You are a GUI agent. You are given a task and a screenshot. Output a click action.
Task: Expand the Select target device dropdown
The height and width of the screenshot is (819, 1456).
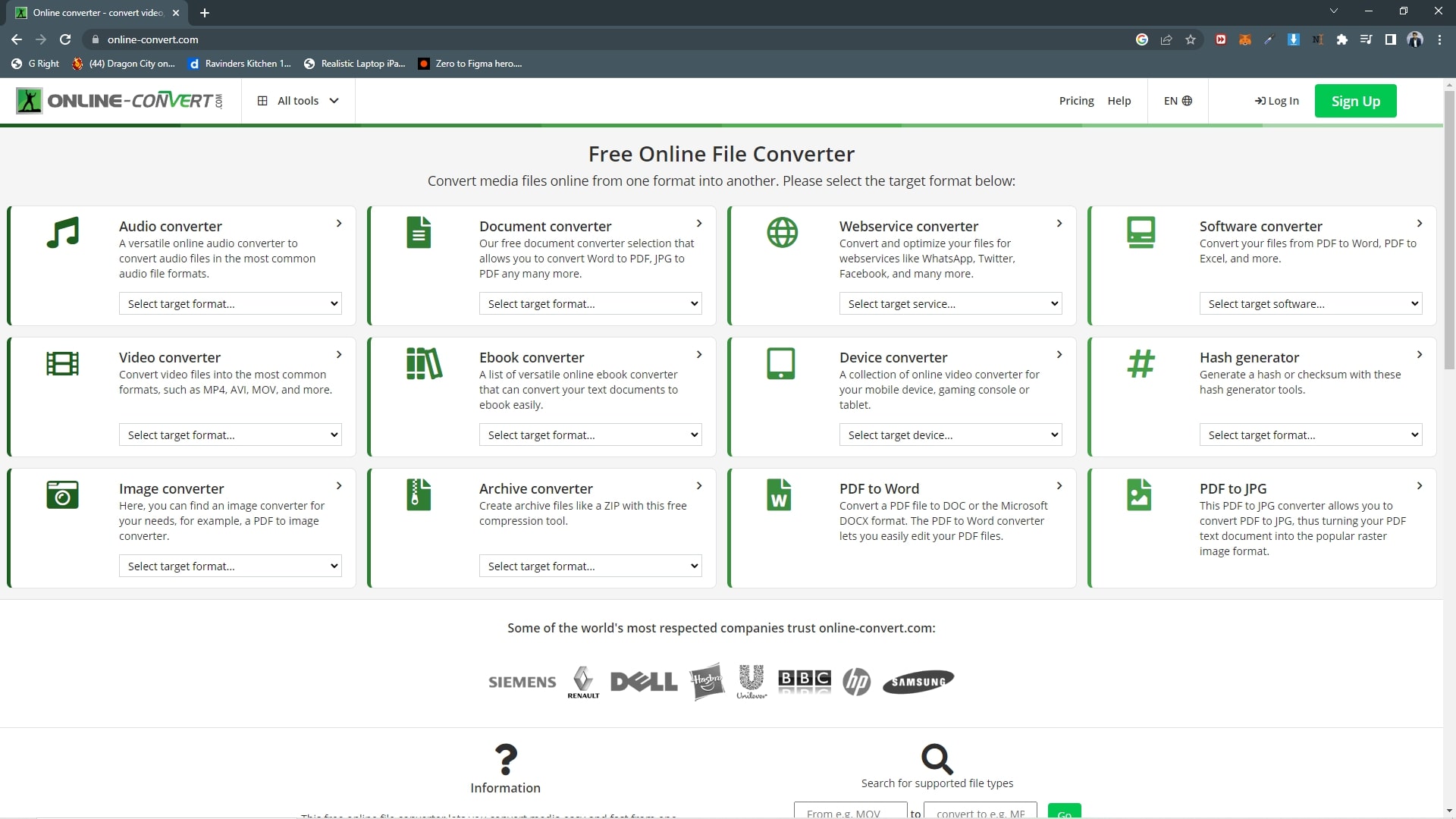click(950, 435)
